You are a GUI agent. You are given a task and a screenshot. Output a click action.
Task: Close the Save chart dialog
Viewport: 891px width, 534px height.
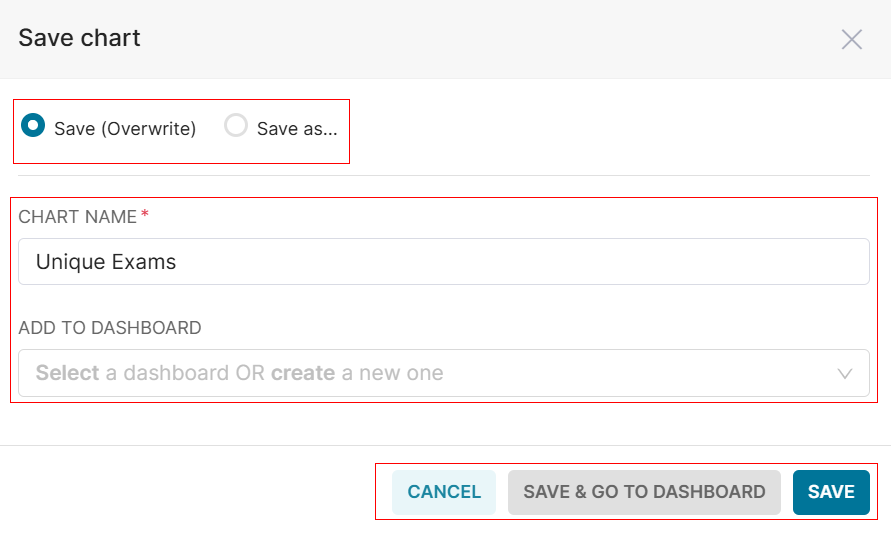[851, 39]
